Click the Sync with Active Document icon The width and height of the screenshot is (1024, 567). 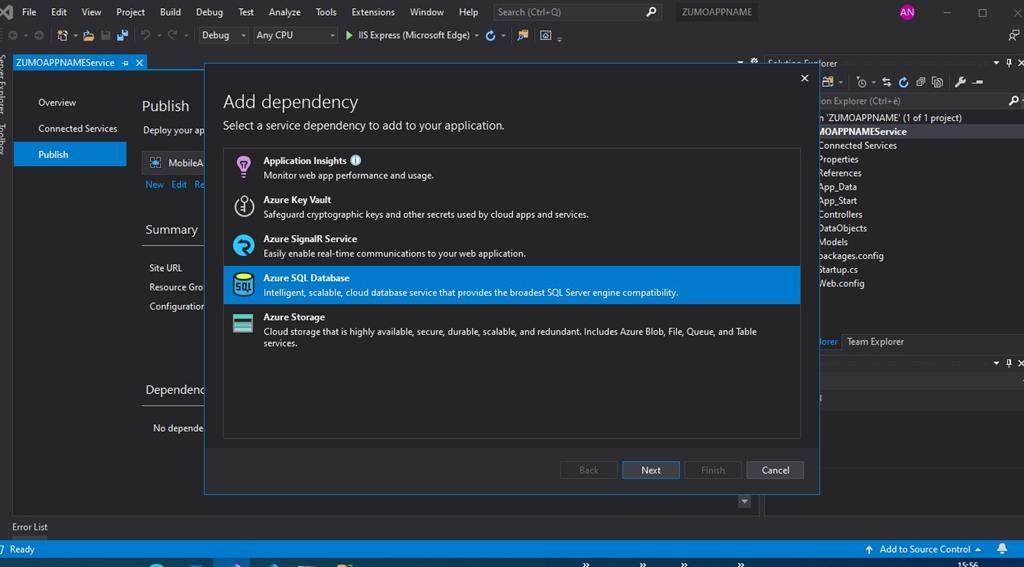point(886,82)
